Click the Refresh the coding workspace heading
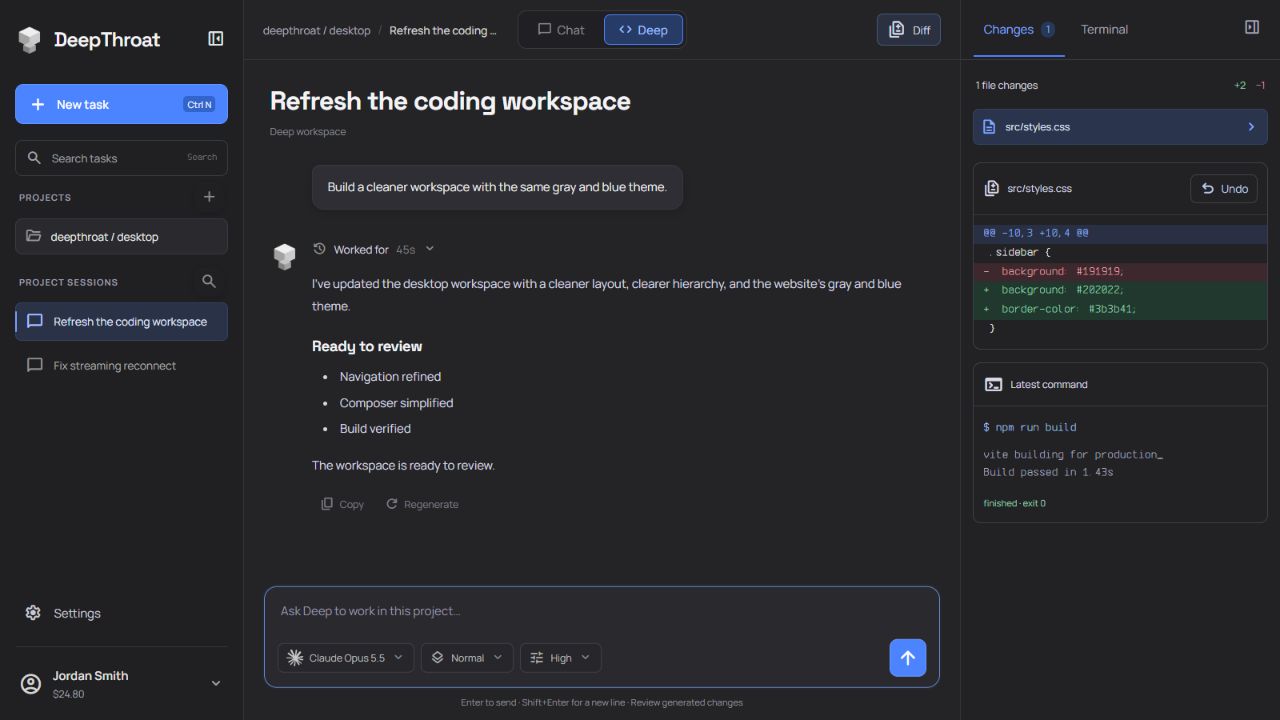 450,101
